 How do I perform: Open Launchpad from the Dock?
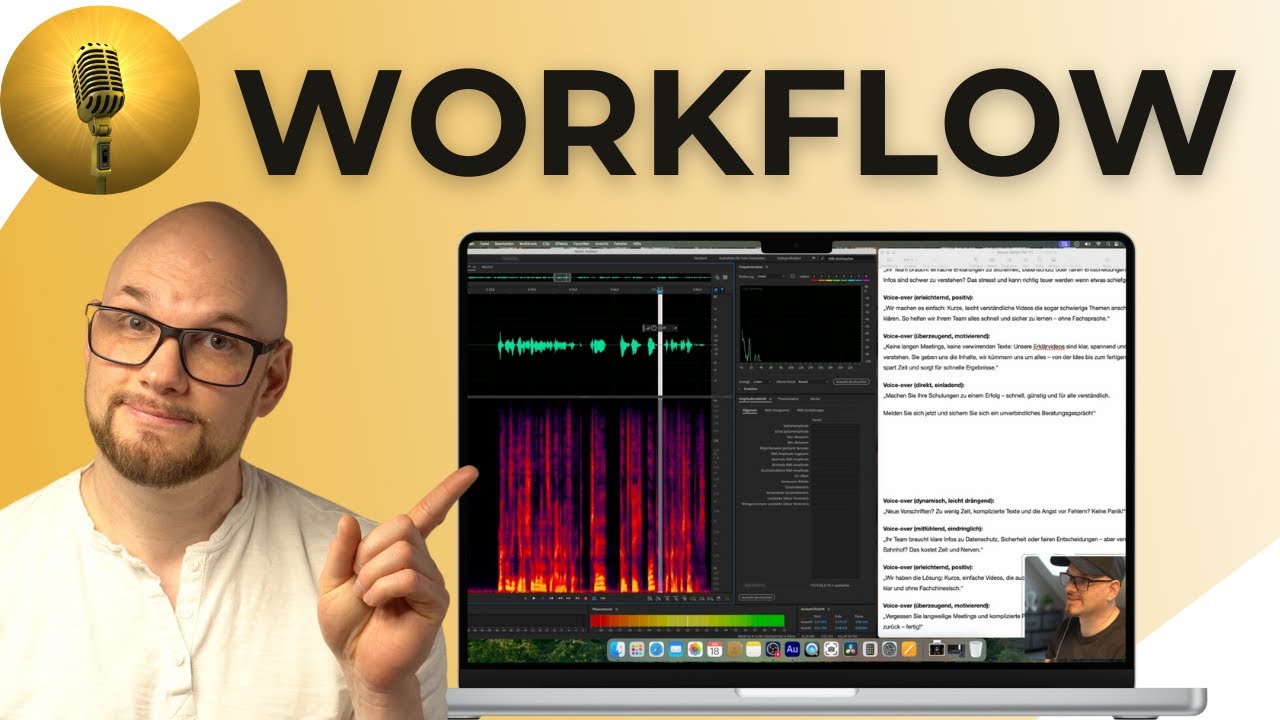[637, 649]
